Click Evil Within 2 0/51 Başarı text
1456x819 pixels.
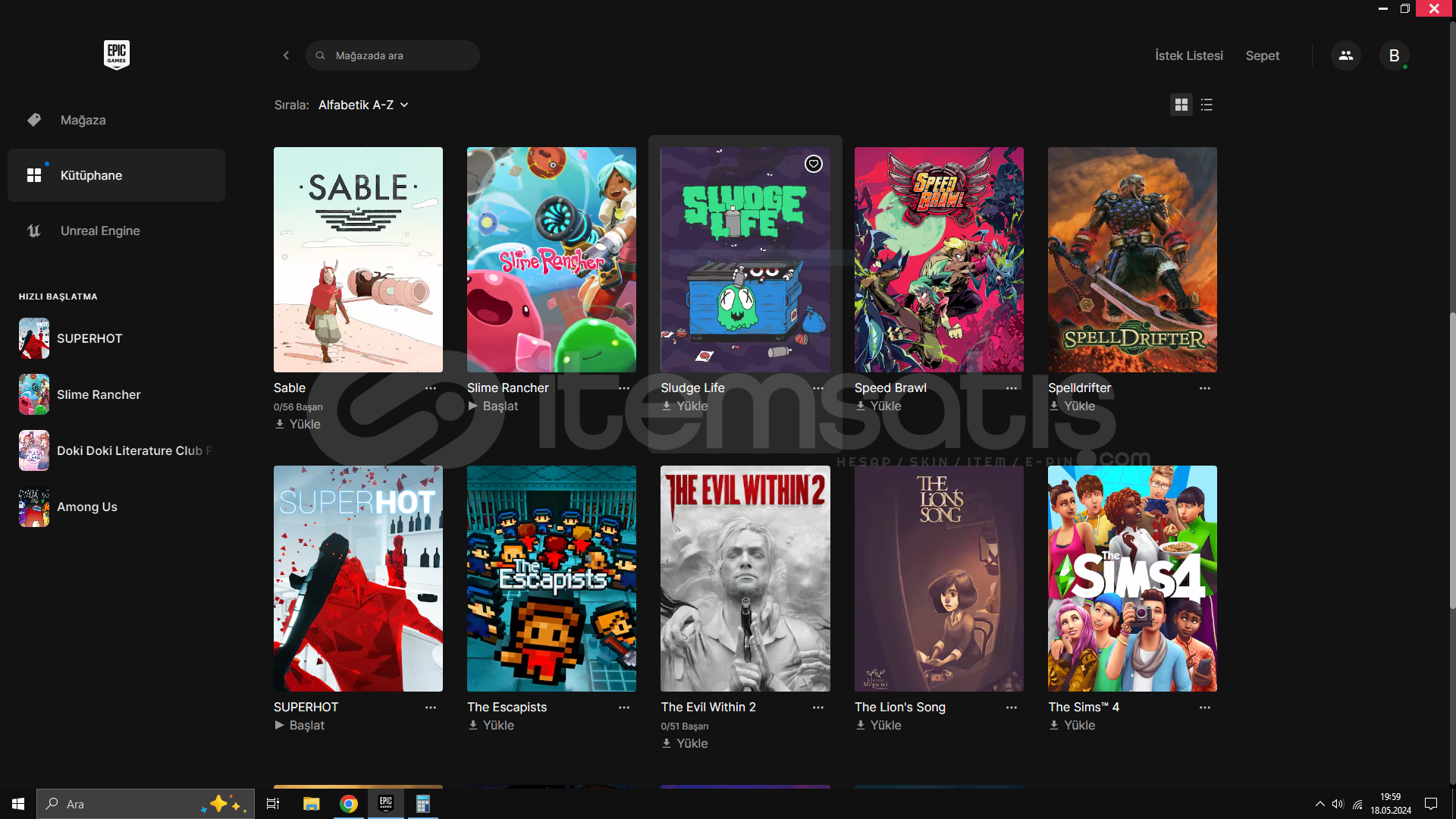(685, 726)
